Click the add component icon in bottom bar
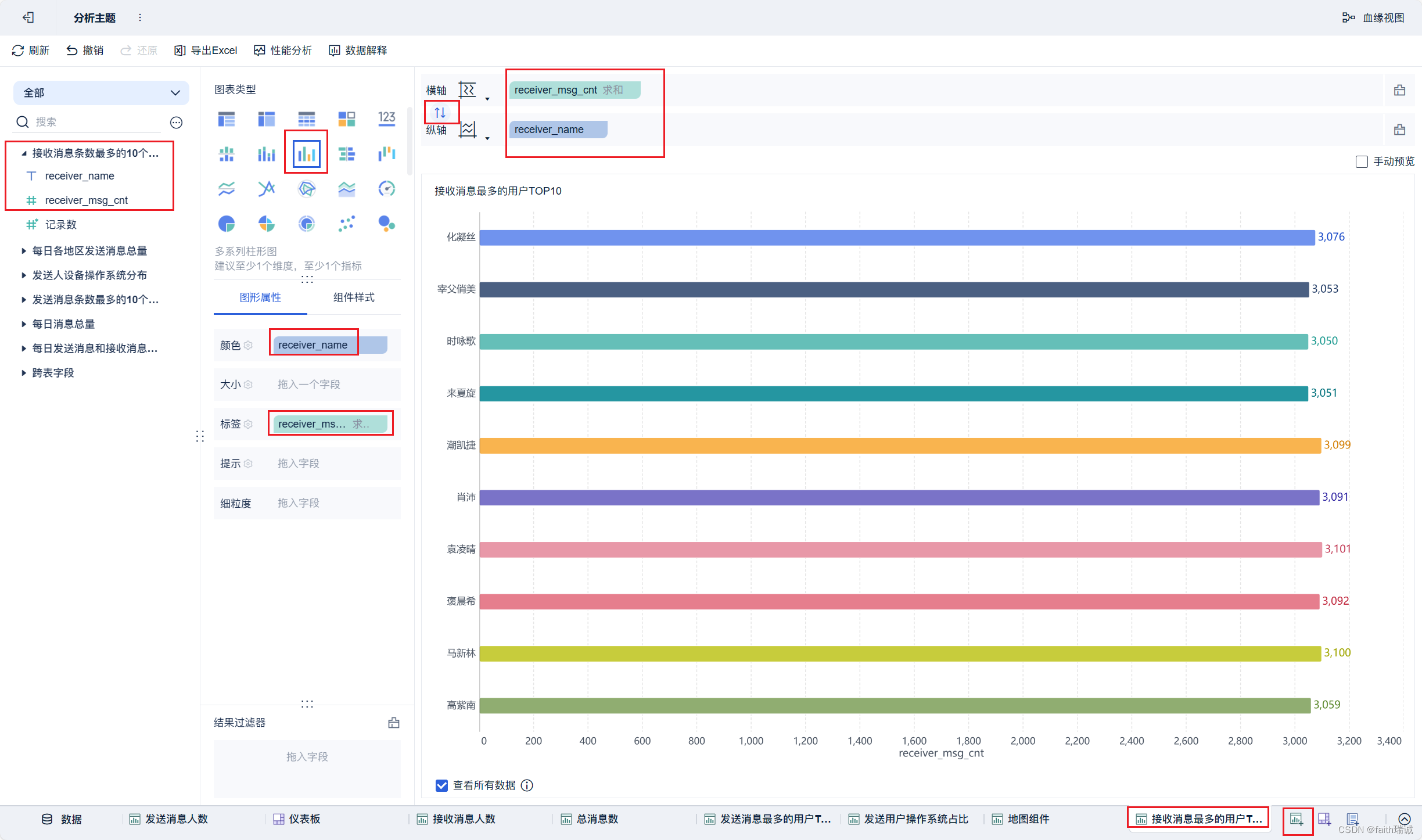Image resolution: width=1422 pixels, height=840 pixels. (x=1297, y=819)
